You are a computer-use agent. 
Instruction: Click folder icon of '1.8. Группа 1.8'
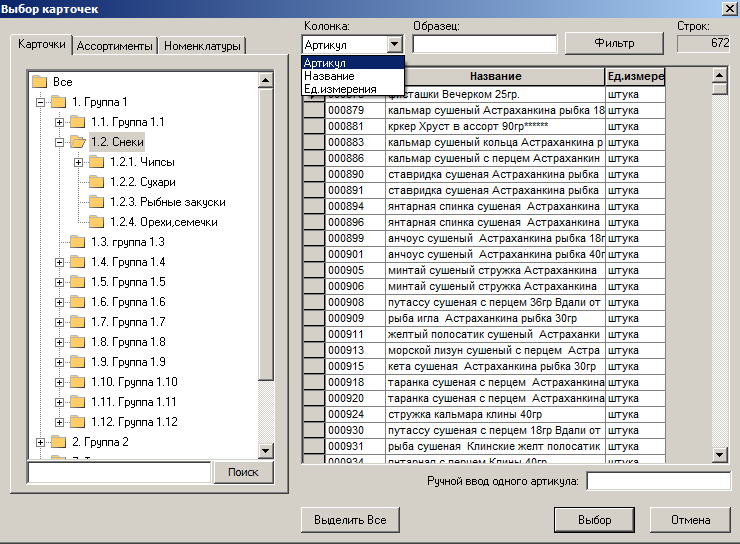pos(77,342)
